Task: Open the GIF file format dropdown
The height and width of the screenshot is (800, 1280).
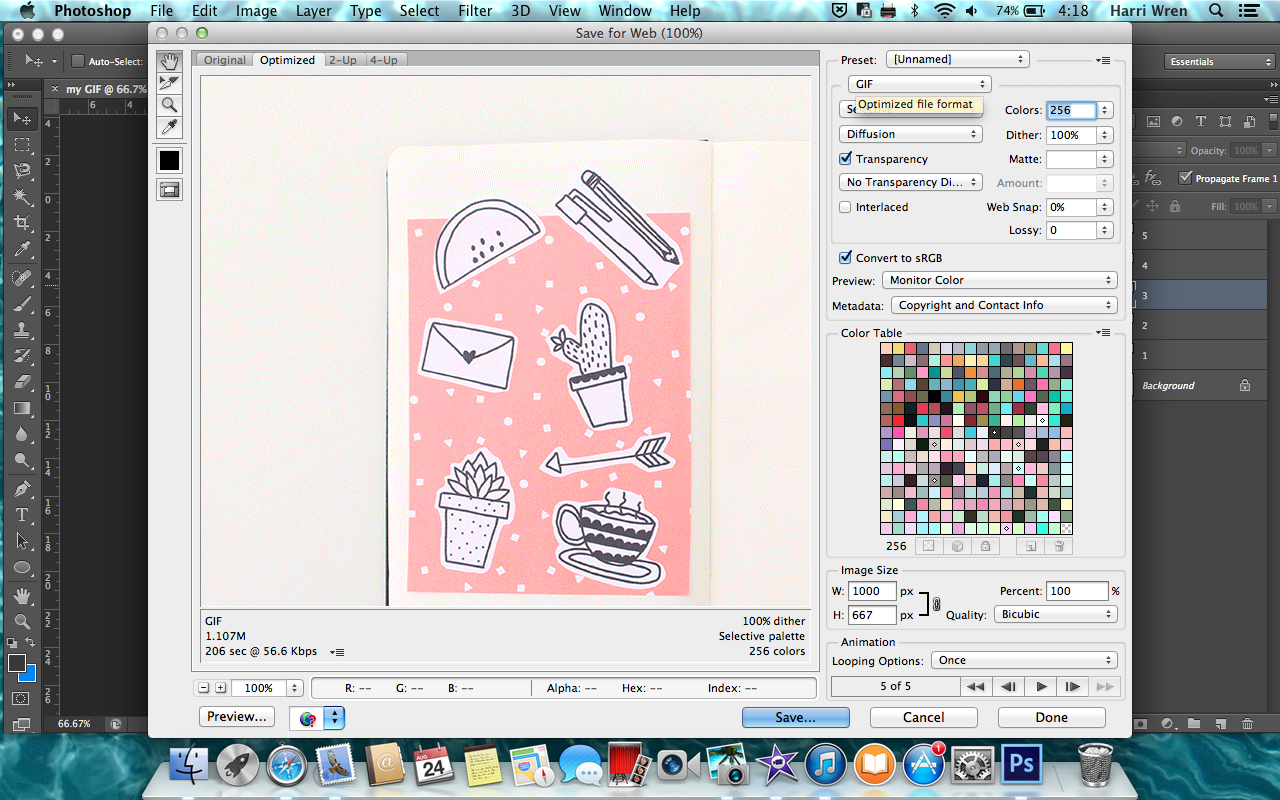Action: [x=919, y=84]
